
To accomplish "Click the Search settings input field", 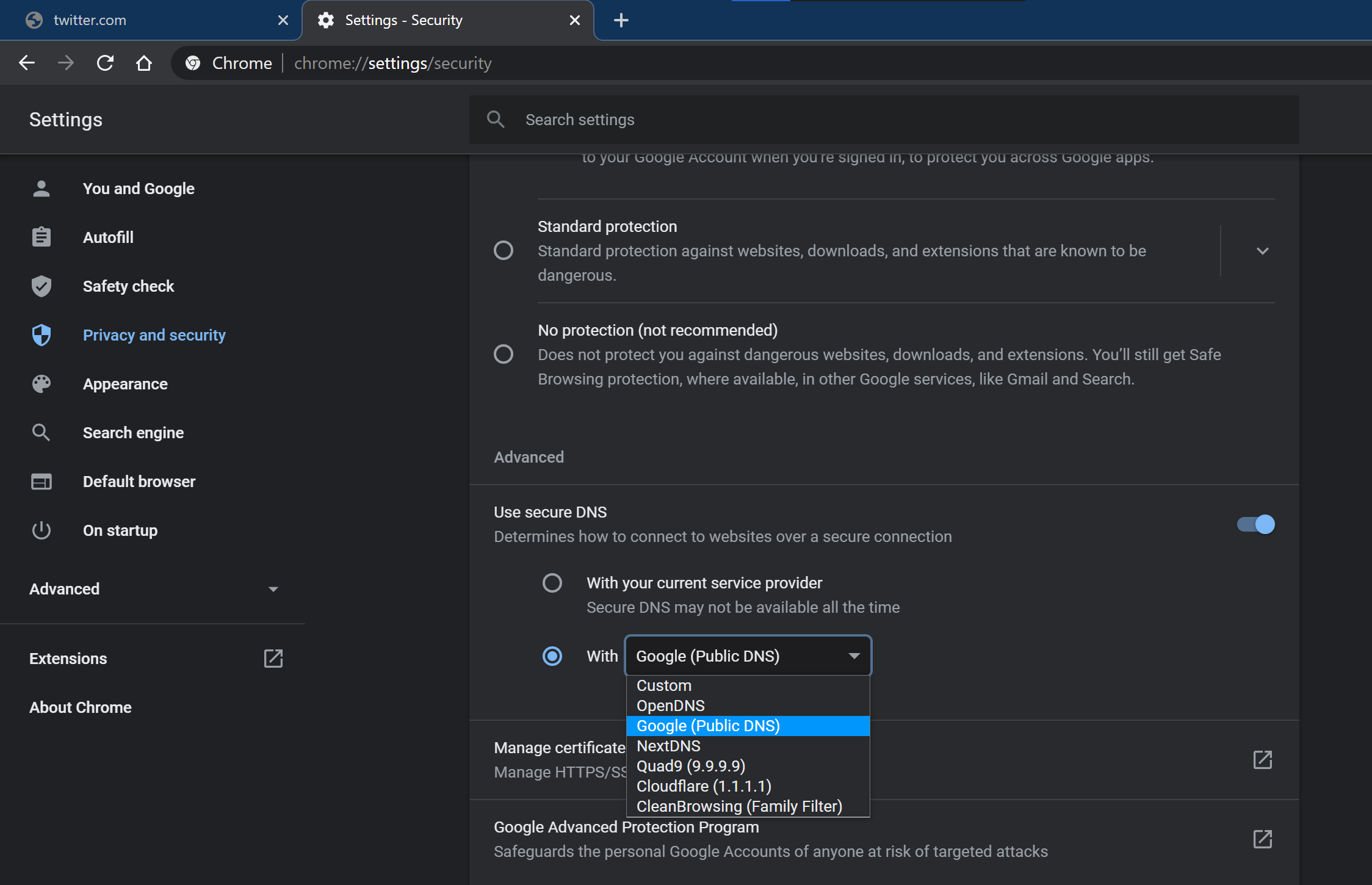I will pos(884,120).
